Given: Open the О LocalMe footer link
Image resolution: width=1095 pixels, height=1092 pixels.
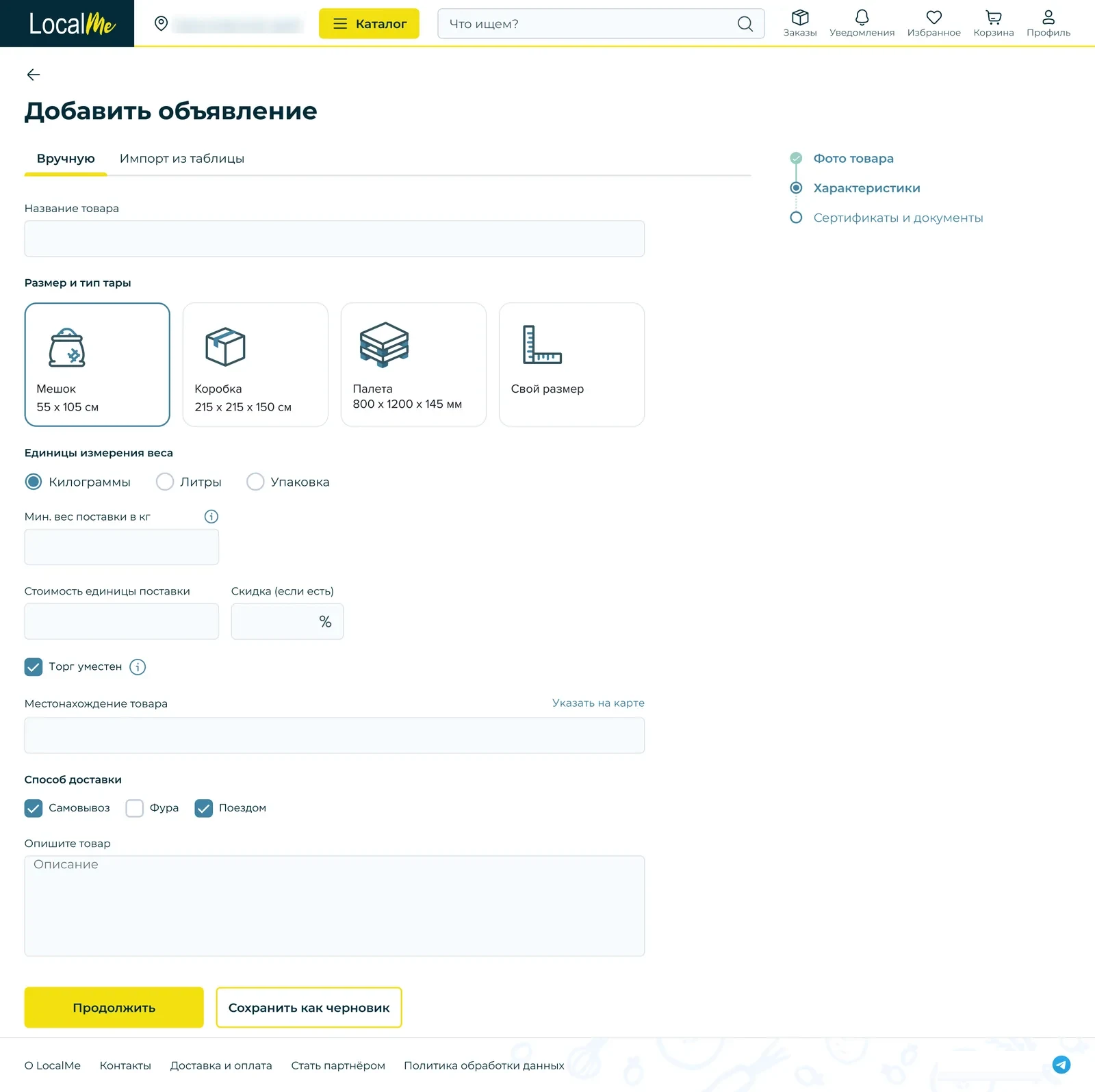Looking at the screenshot, I should click(x=53, y=1065).
